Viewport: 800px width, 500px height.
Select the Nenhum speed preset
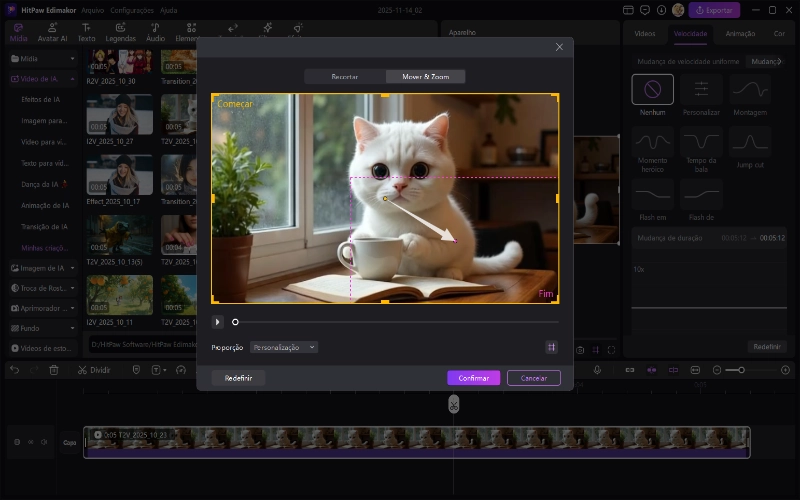(652, 91)
